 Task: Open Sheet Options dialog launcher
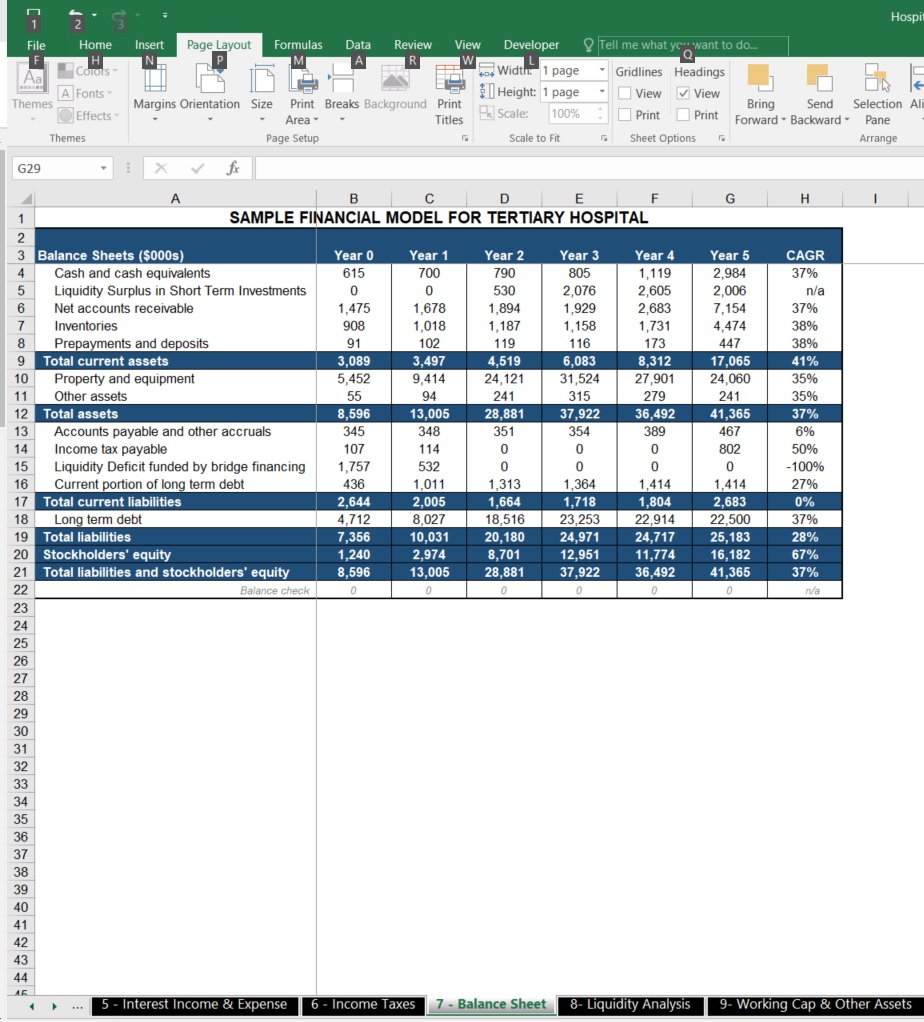point(721,138)
